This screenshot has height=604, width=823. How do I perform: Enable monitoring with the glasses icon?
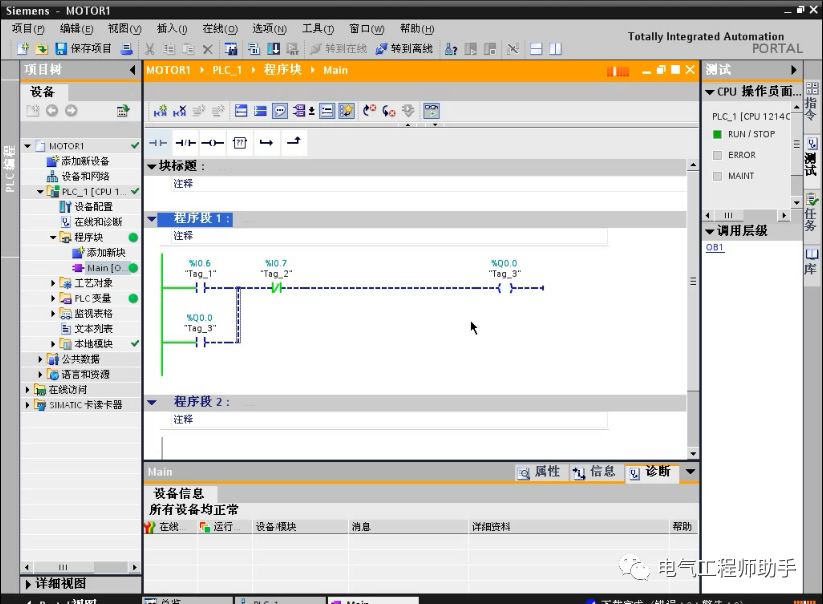coord(430,110)
